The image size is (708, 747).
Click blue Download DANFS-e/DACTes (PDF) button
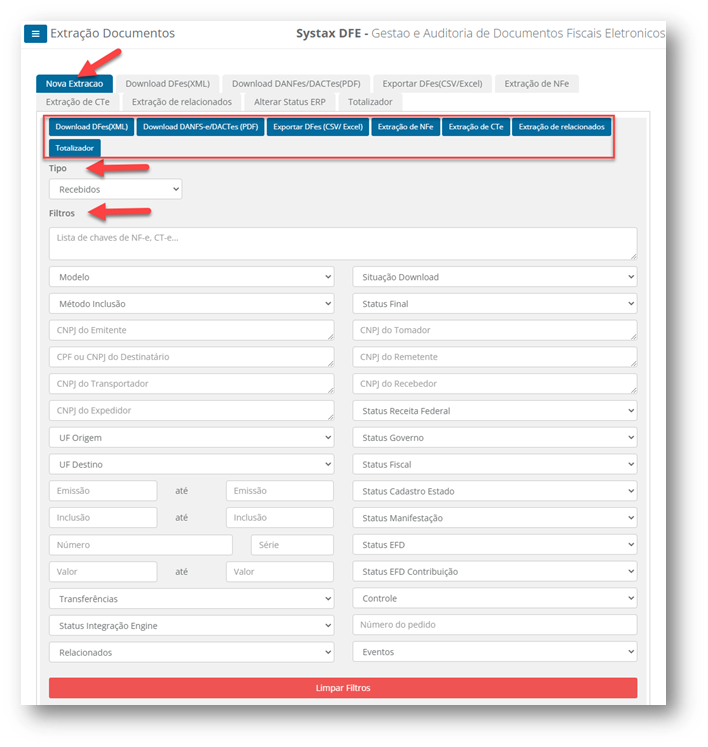[201, 127]
